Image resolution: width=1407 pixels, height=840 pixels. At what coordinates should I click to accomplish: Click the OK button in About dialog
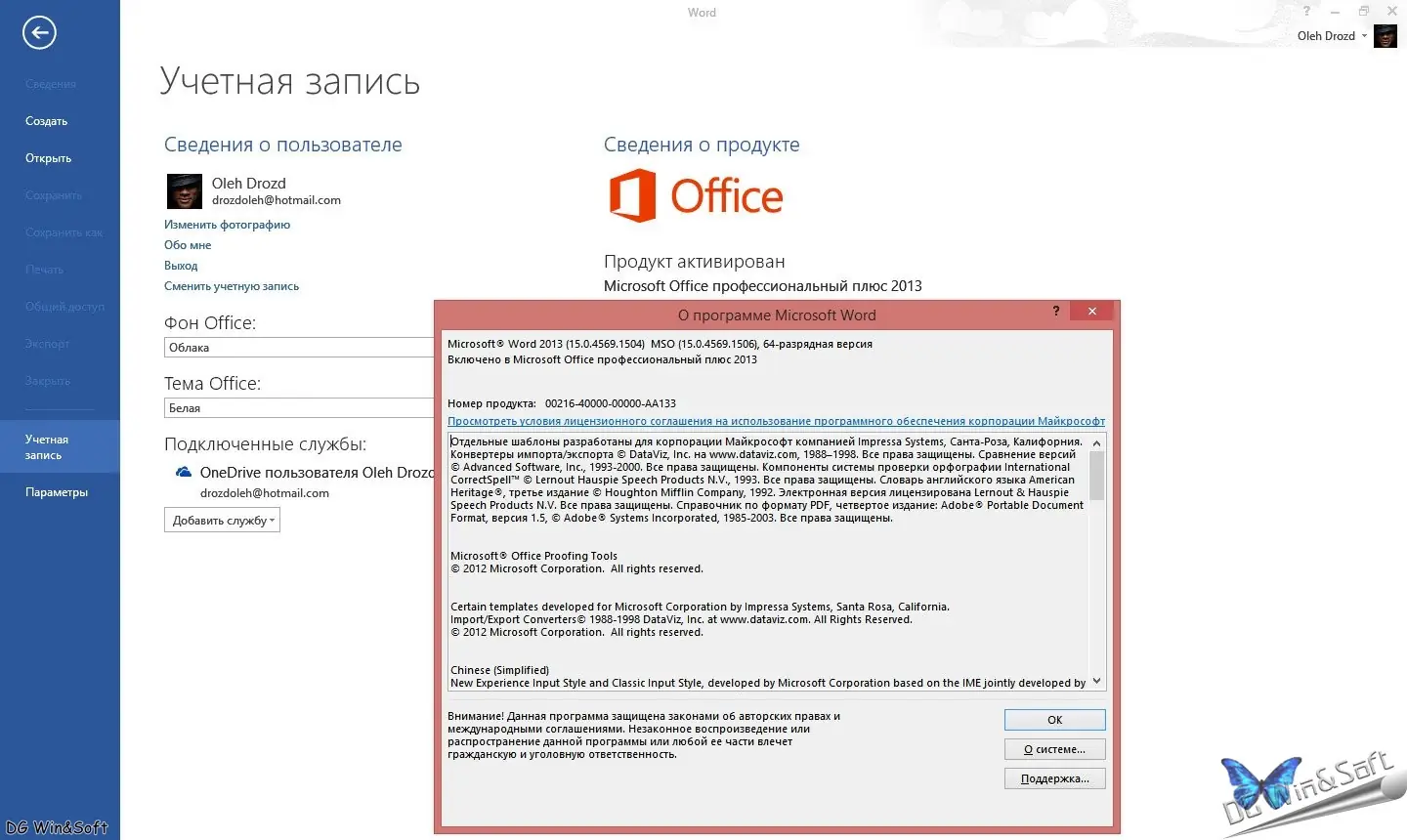pyautogui.click(x=1054, y=720)
